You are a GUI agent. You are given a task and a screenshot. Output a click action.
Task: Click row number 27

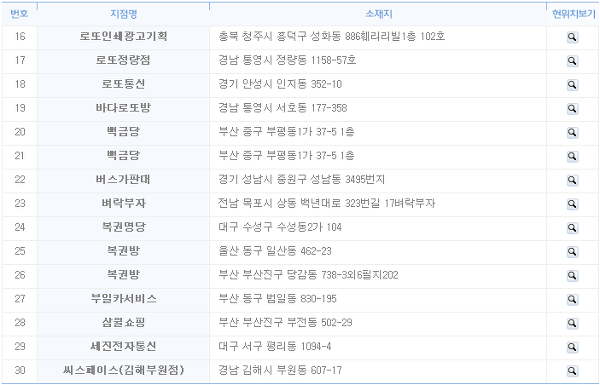(20, 299)
